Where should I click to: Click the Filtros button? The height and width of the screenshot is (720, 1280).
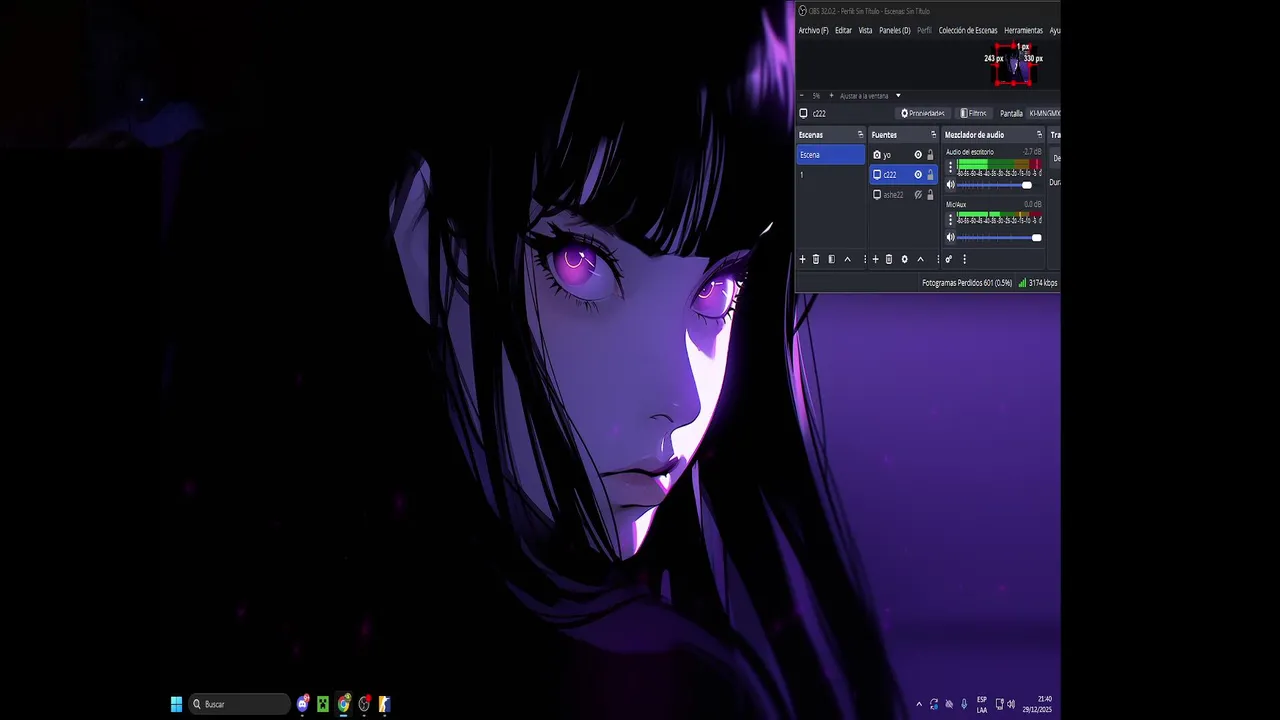point(974,113)
